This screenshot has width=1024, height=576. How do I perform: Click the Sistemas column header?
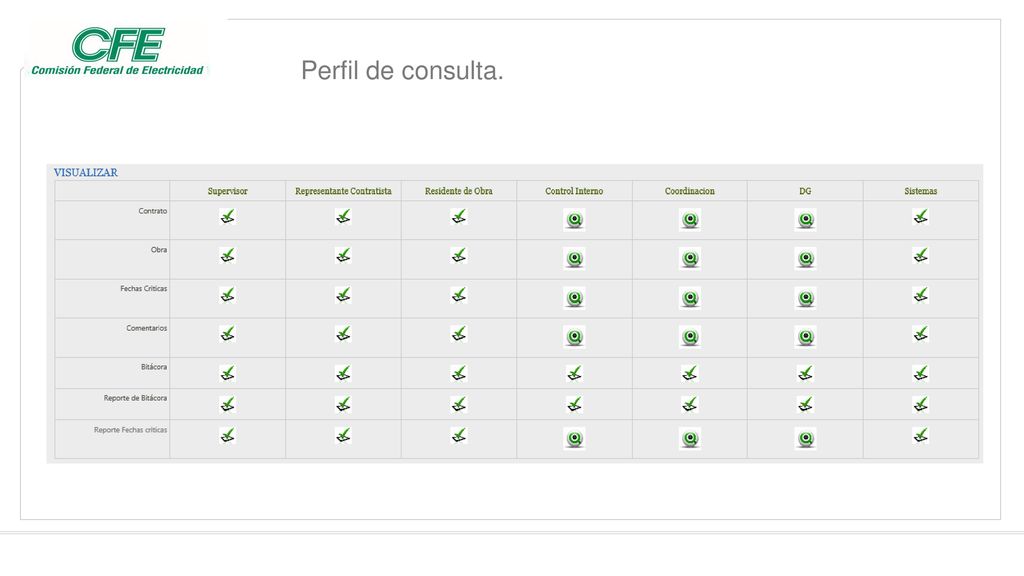click(921, 191)
